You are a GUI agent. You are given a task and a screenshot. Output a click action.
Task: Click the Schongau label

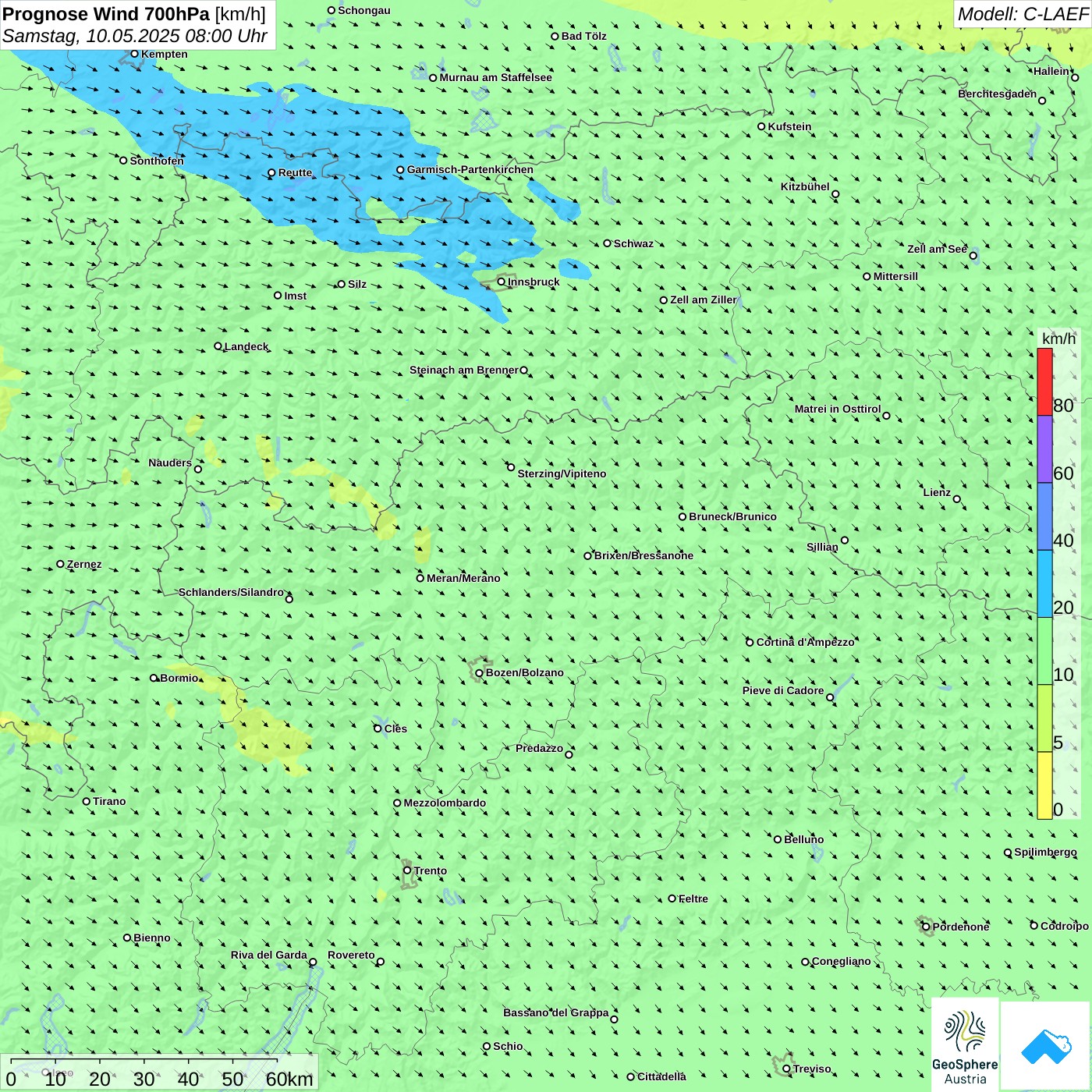click(363, 10)
